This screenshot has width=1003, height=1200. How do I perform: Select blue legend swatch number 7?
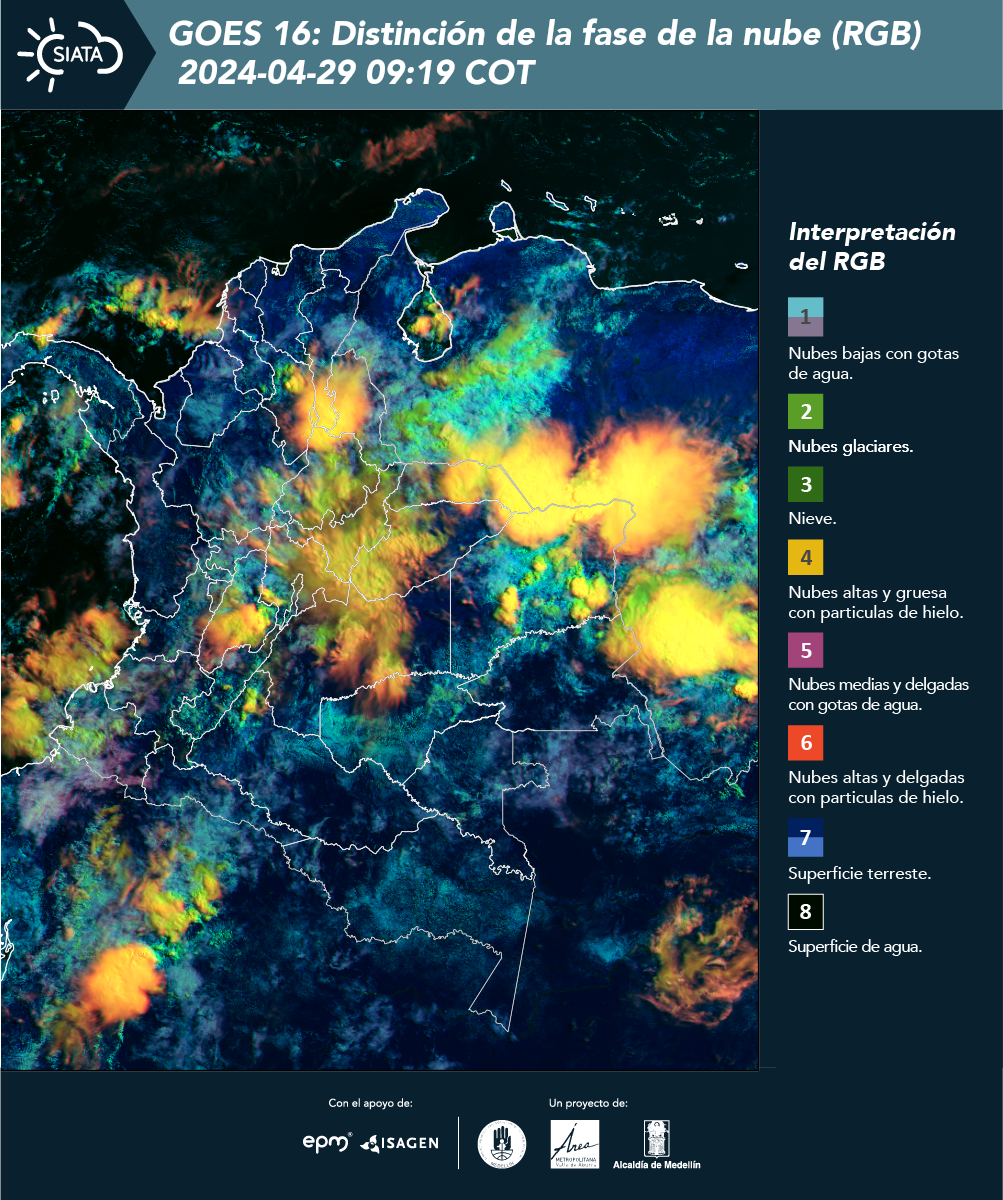(806, 838)
